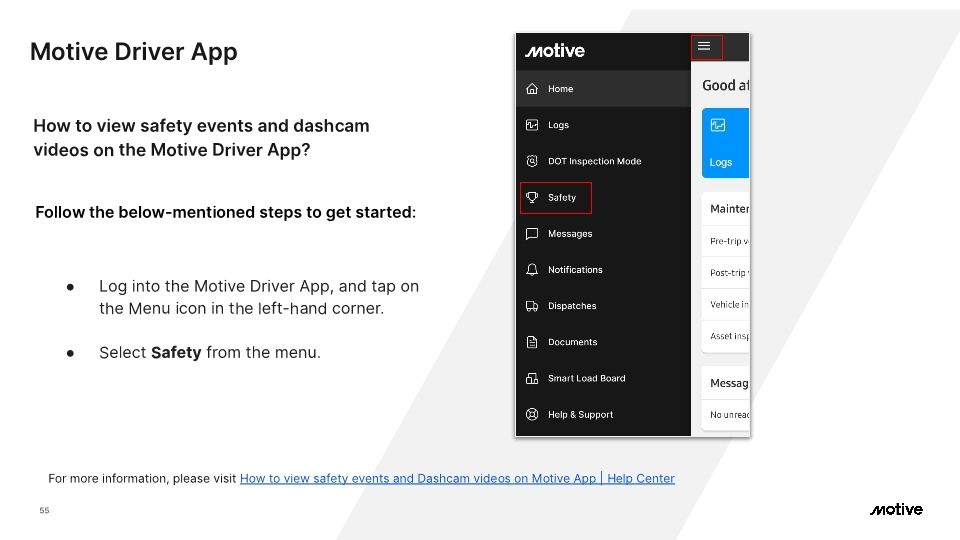This screenshot has height=540, width=960.
Task: Open the hamburger menu icon
Action: click(x=704, y=46)
